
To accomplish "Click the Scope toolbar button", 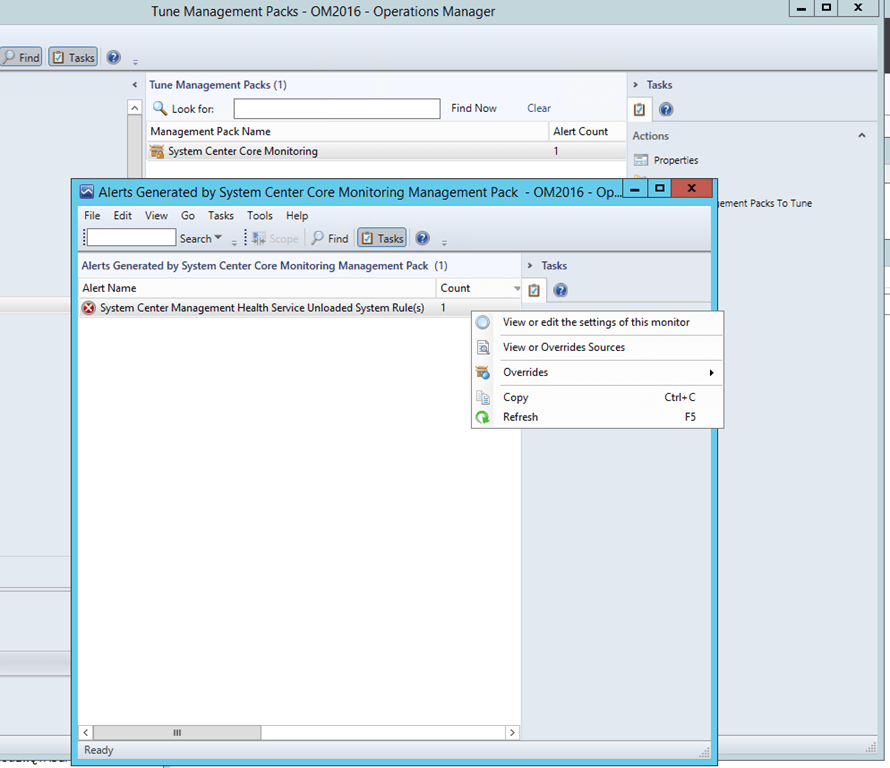I will 276,238.
